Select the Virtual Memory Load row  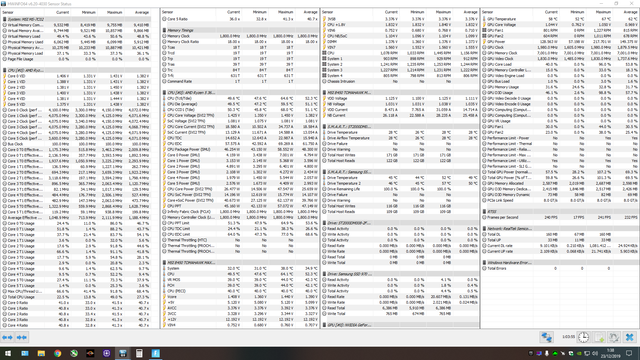pyautogui.click(x=76, y=36)
